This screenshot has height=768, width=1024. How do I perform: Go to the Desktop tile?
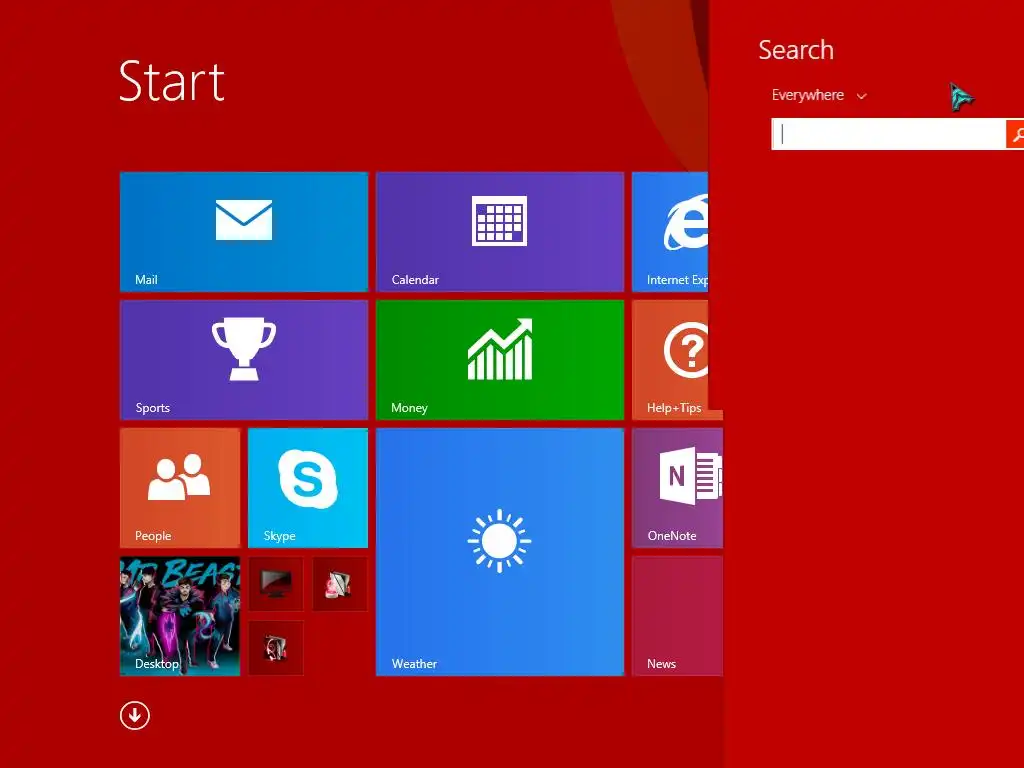pos(180,616)
